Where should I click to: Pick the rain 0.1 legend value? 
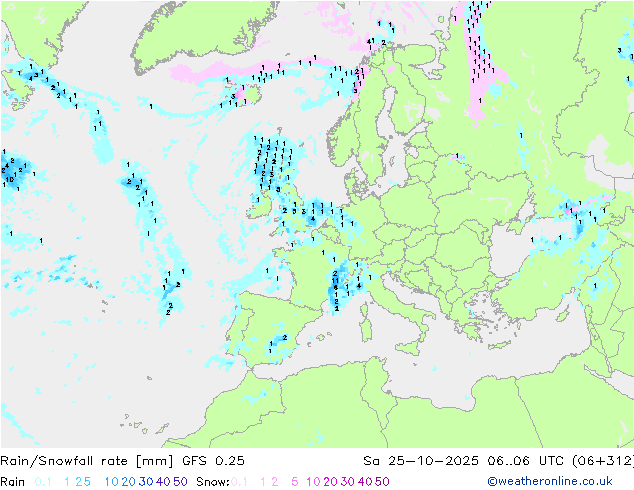(43, 482)
